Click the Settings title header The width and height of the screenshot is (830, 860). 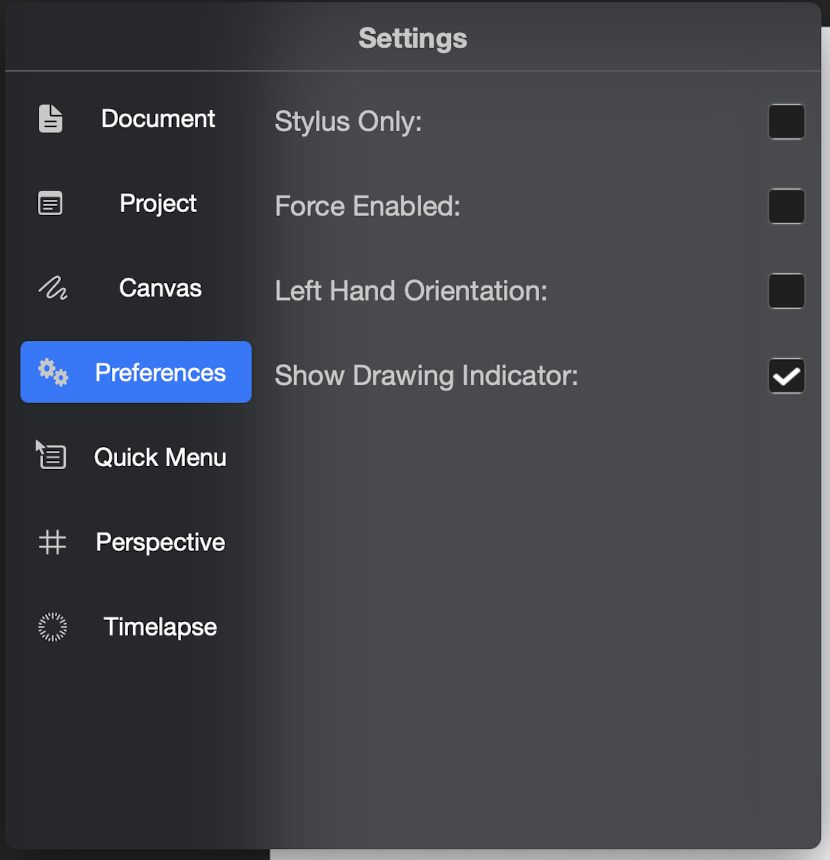click(413, 39)
